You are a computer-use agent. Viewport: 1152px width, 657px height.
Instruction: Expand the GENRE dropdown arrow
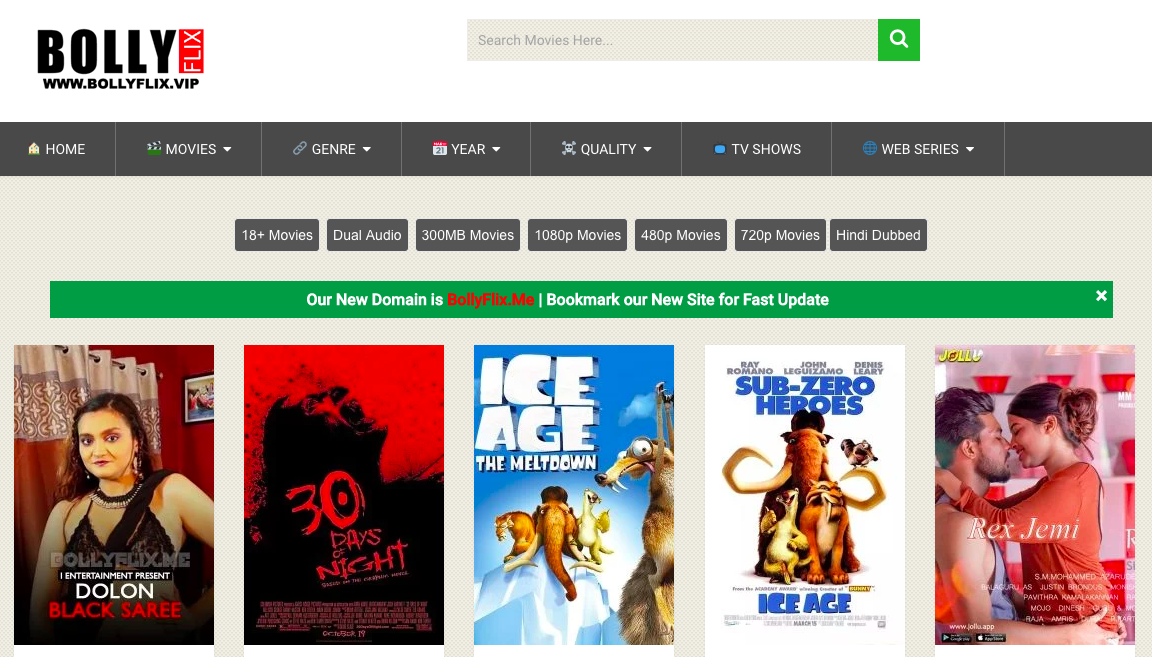pyautogui.click(x=367, y=150)
